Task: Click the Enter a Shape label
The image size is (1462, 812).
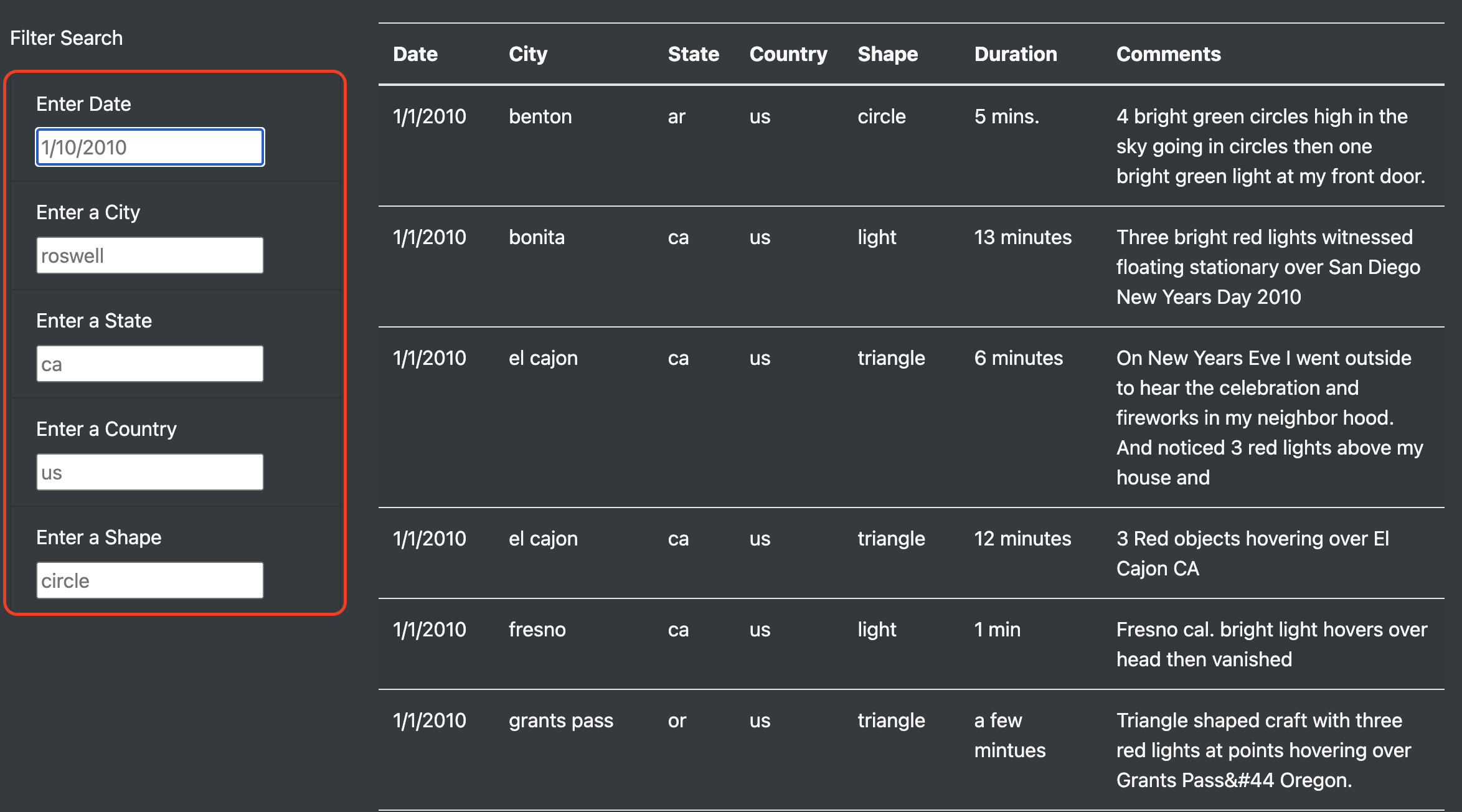Action: tap(99, 537)
